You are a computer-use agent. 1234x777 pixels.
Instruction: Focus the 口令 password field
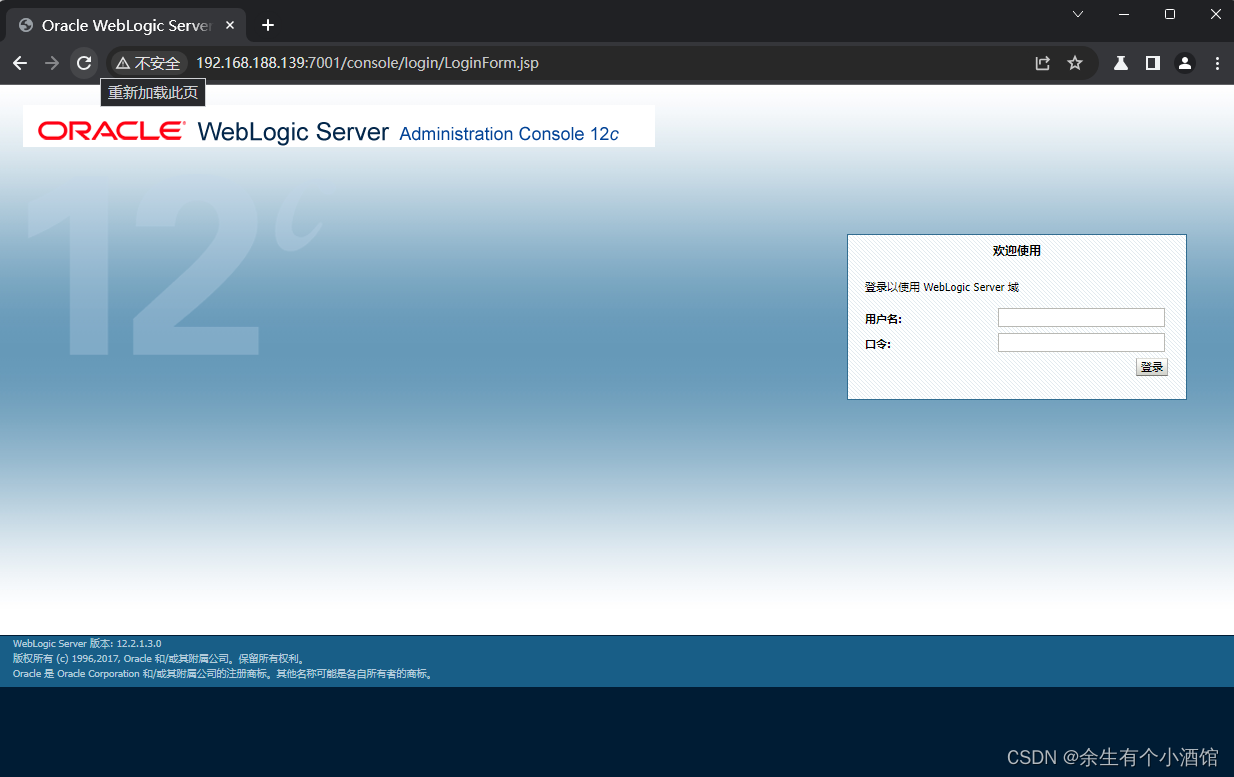[1081, 342]
